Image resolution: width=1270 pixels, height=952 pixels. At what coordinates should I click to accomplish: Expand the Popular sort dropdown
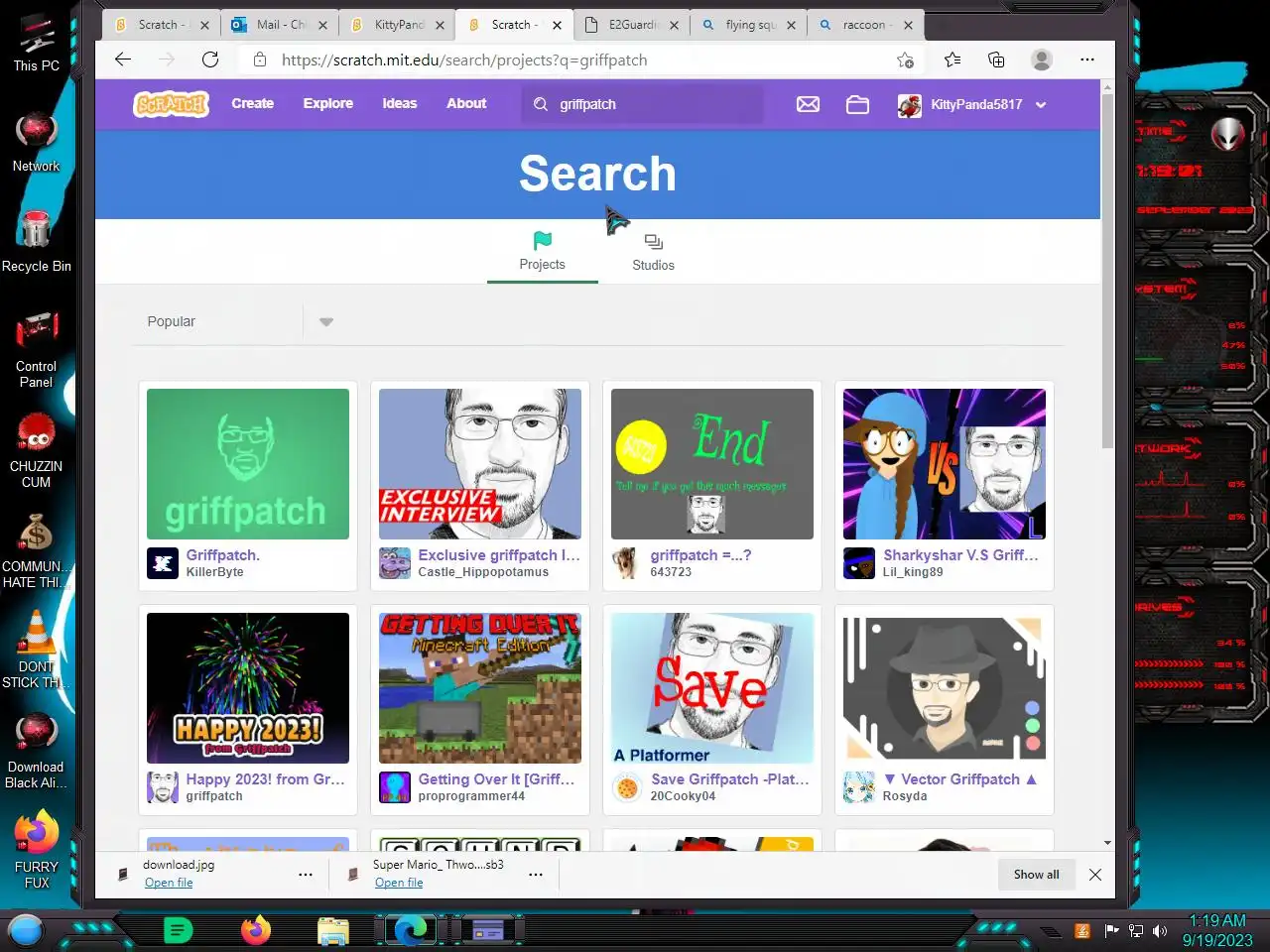[x=326, y=321]
